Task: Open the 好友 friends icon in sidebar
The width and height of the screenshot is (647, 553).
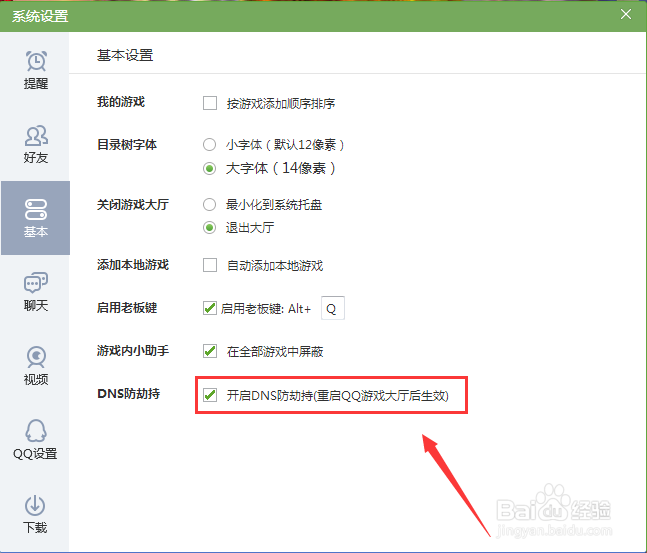Action: point(36,135)
